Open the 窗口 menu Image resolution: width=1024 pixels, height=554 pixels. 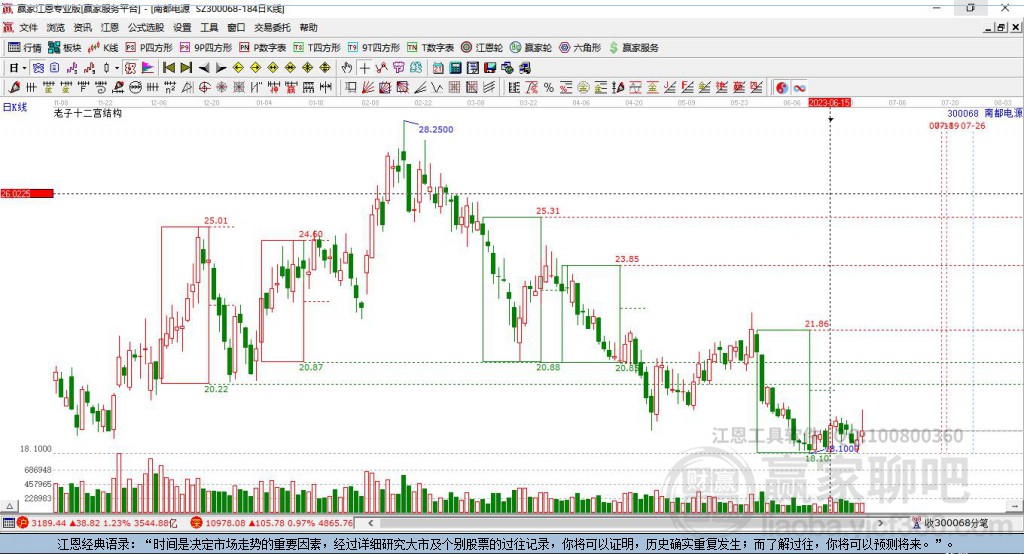point(236,27)
